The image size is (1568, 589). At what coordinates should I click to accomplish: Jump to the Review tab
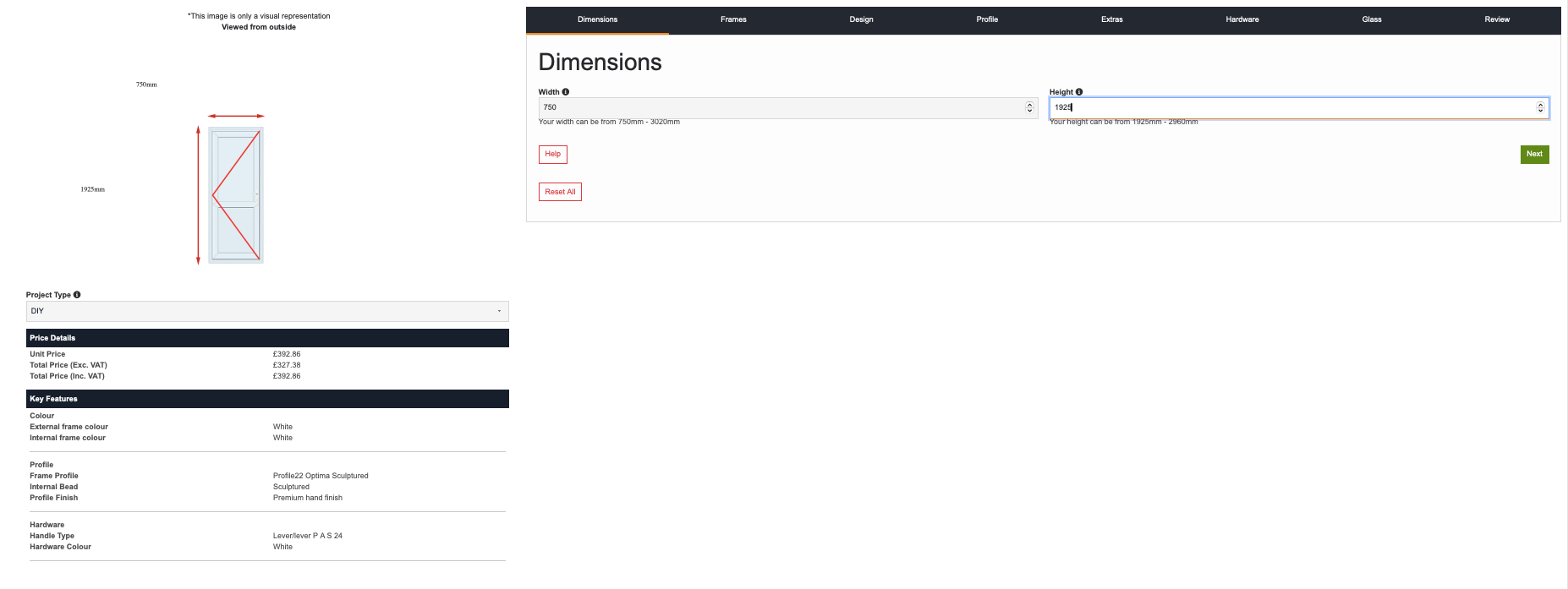point(1496,19)
